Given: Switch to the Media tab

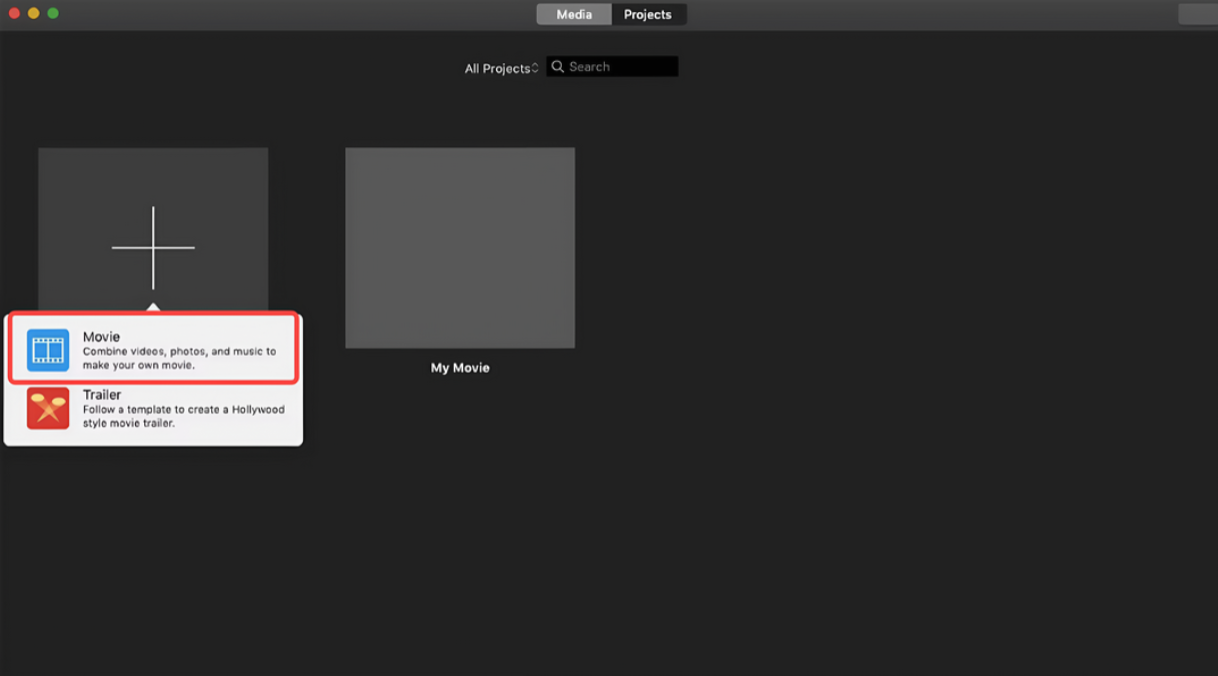Looking at the screenshot, I should click(574, 15).
